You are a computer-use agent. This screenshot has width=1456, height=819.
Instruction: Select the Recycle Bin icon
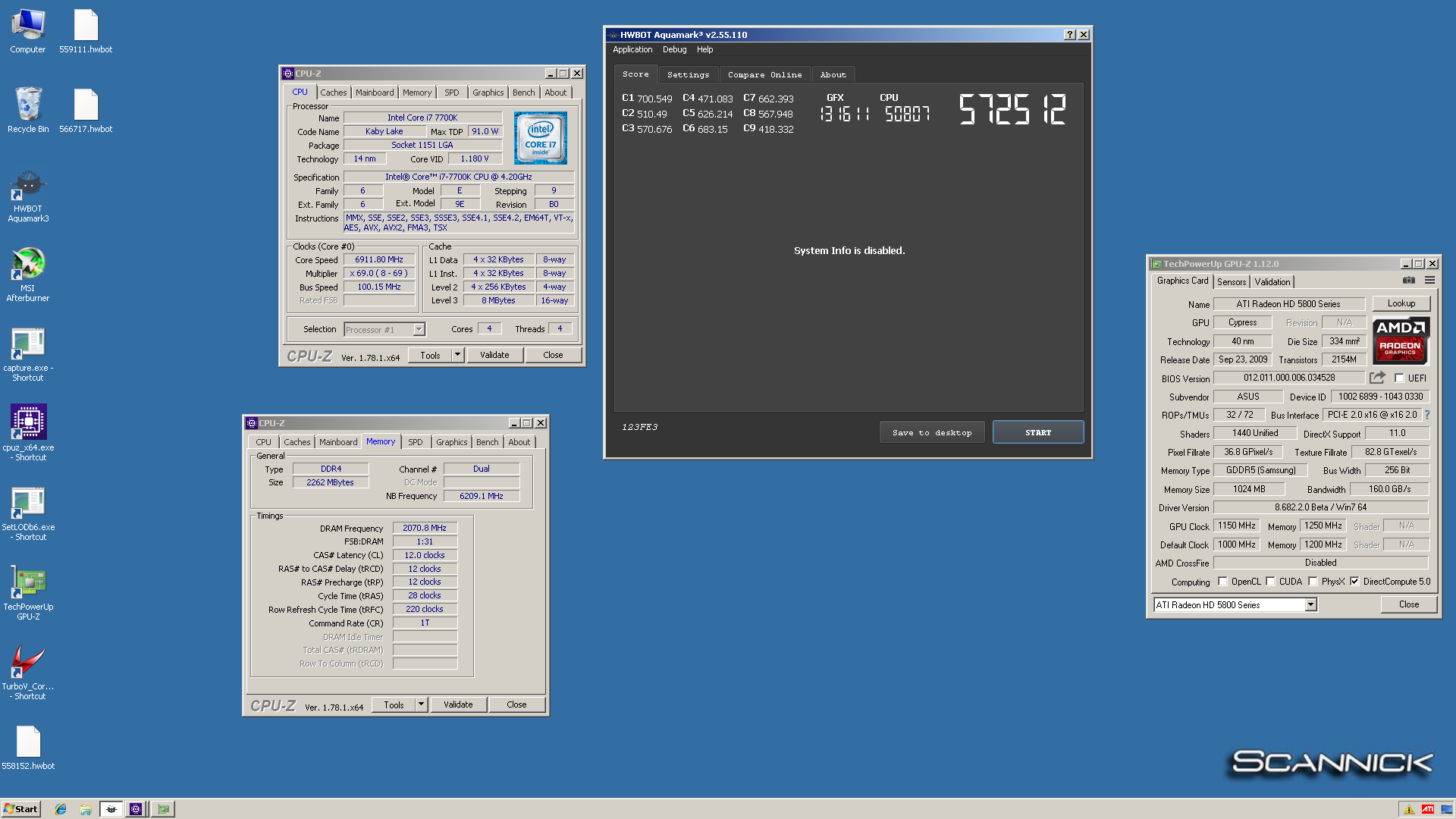28,111
